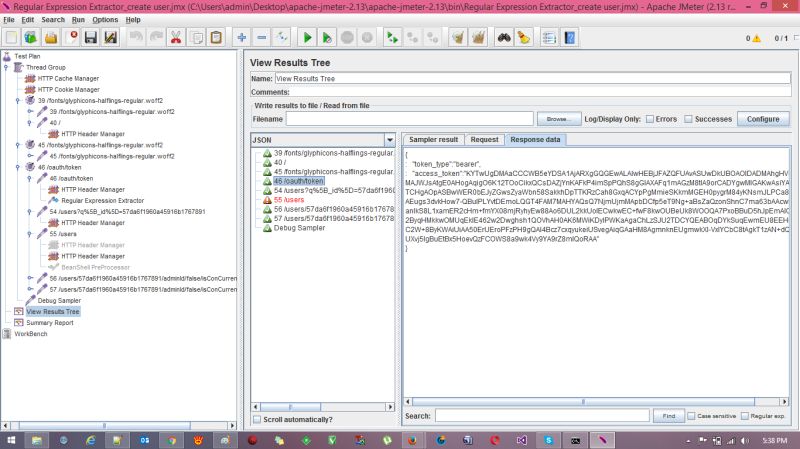Toggle expander of 54 /users?q sampler node
Screen dimensions: 800x449
[x=30, y=212]
